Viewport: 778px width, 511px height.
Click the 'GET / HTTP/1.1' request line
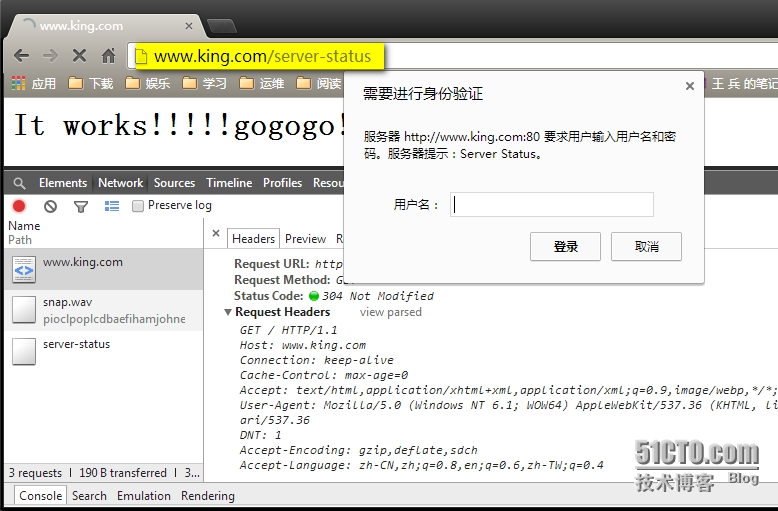point(288,330)
